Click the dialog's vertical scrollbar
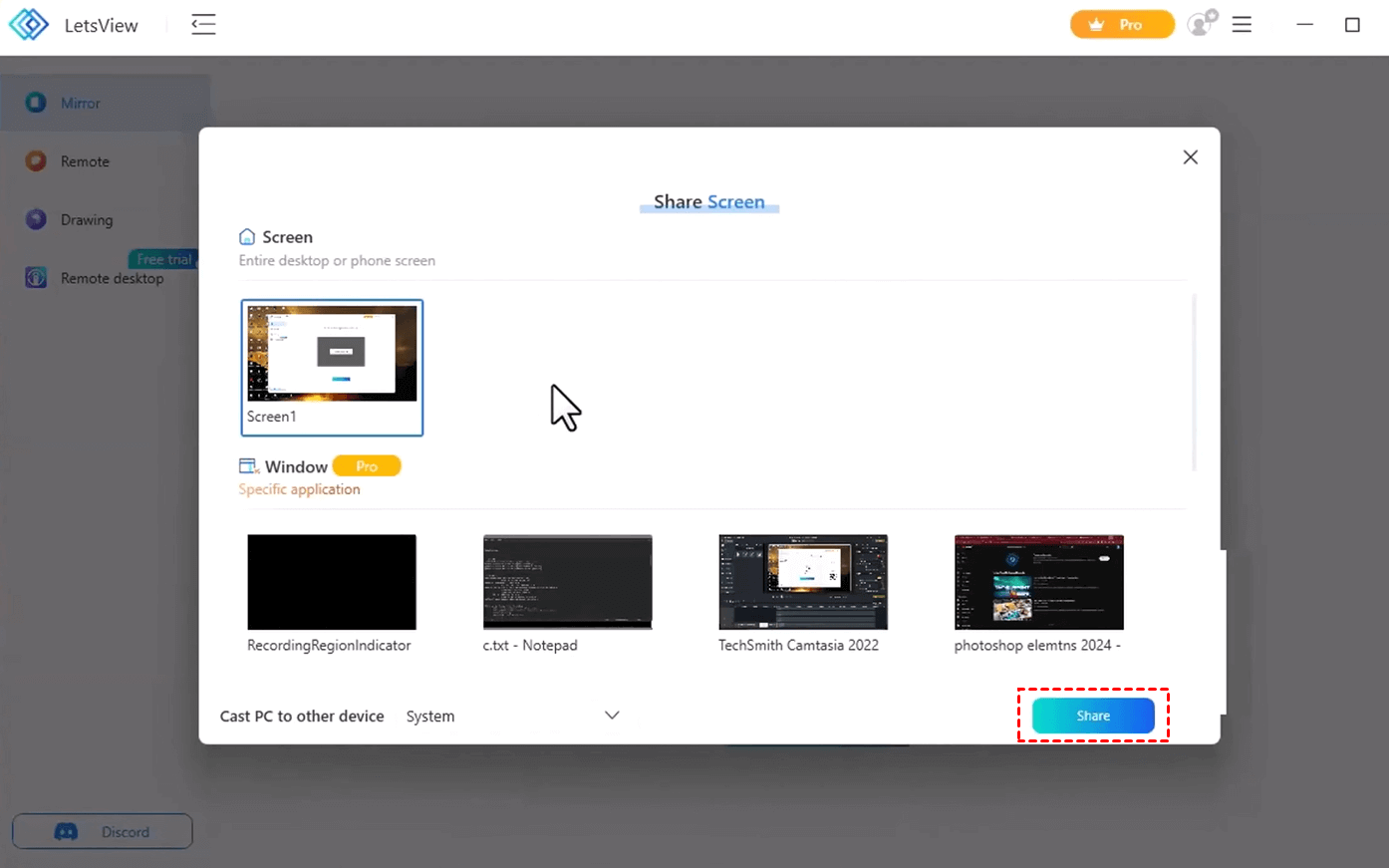Viewport: 1389px width, 868px height. [x=1194, y=382]
